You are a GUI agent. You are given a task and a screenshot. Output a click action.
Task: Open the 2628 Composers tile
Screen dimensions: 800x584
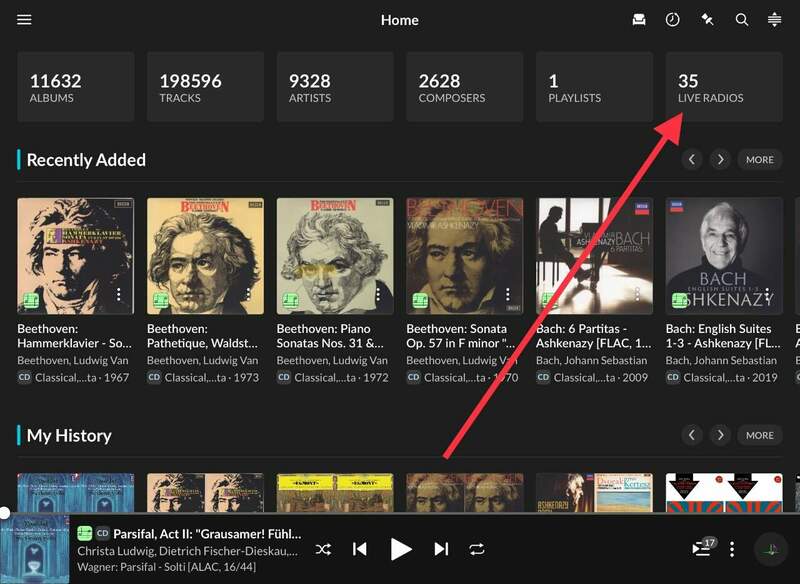(465, 87)
